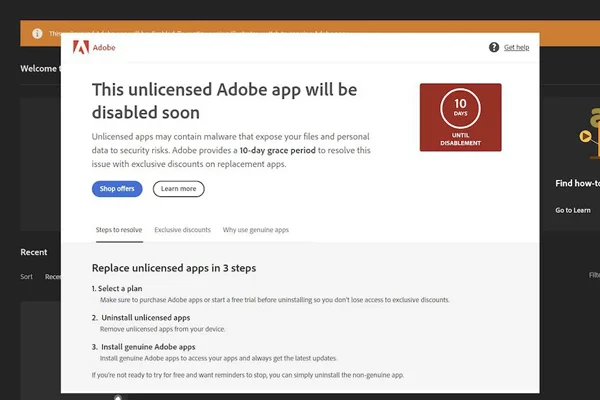The image size is (600, 400).
Task: Click the 3. Install genuine Adobe apps step
Action: pyautogui.click(x=143, y=347)
